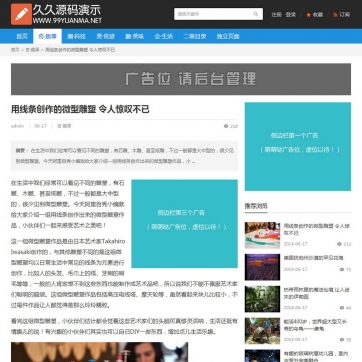This screenshot has height=362, width=362.
Task: Click the article headline 用线条创作的微型雕塑 令人惊叹不已
Action: (80, 109)
